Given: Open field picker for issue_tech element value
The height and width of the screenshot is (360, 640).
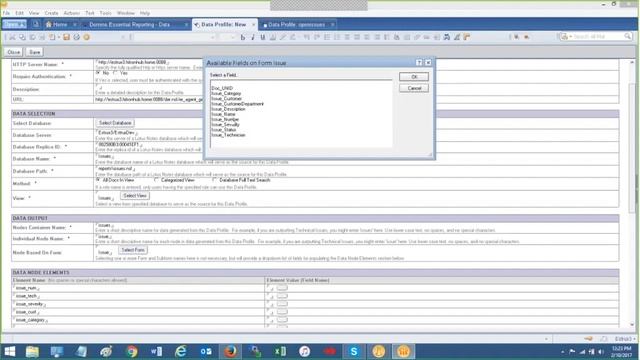Looking at the screenshot, I should [x=282, y=296].
